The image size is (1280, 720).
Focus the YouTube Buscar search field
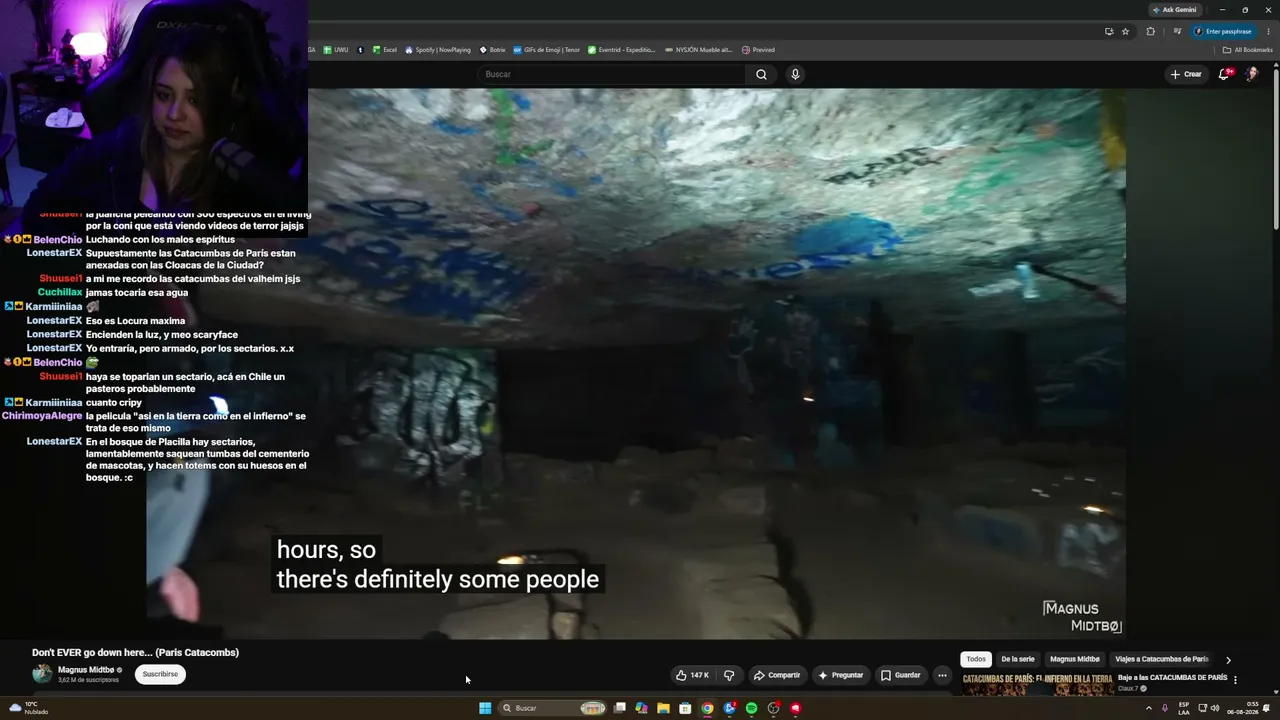click(612, 74)
